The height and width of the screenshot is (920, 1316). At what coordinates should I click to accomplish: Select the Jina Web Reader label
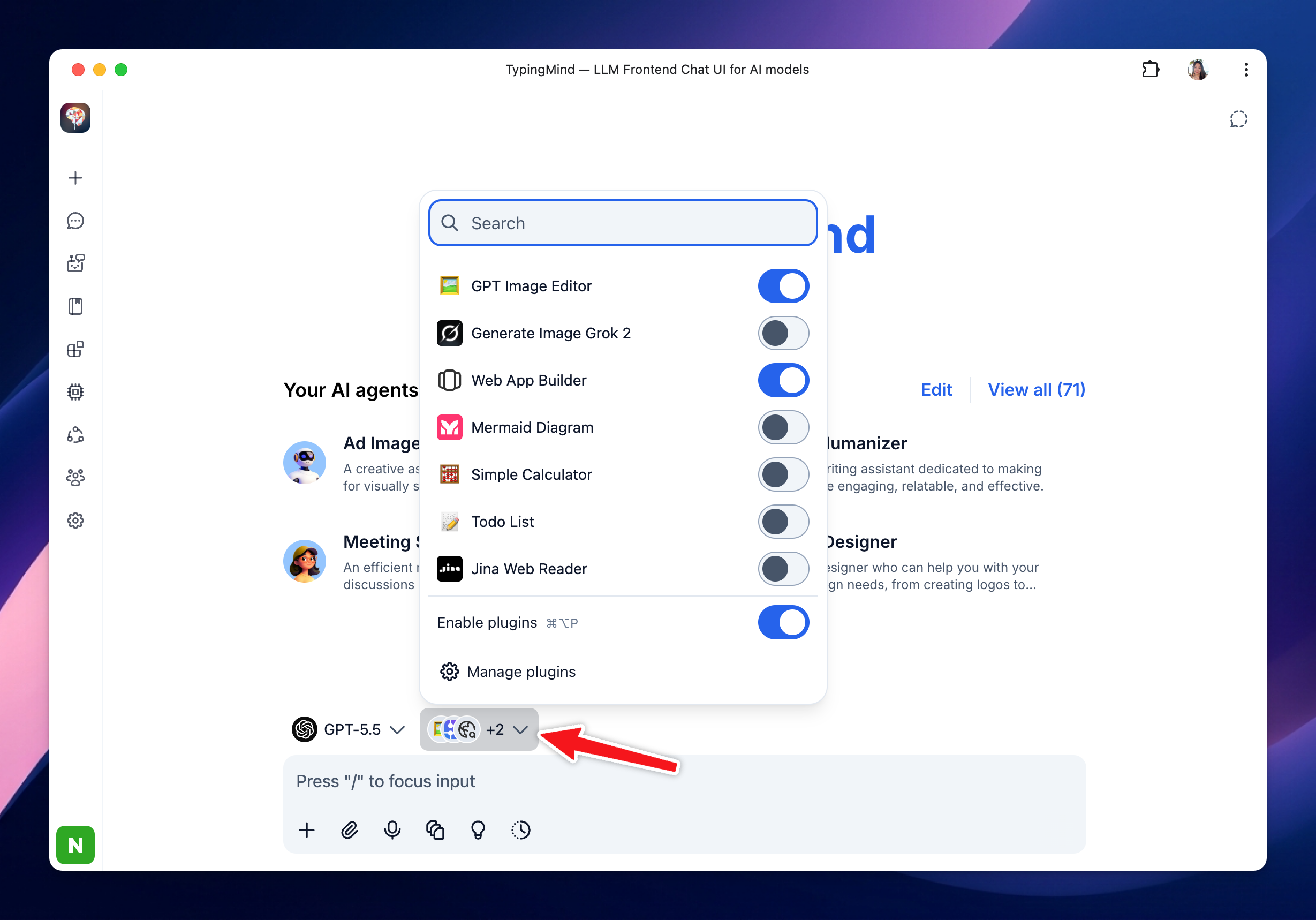point(530,569)
